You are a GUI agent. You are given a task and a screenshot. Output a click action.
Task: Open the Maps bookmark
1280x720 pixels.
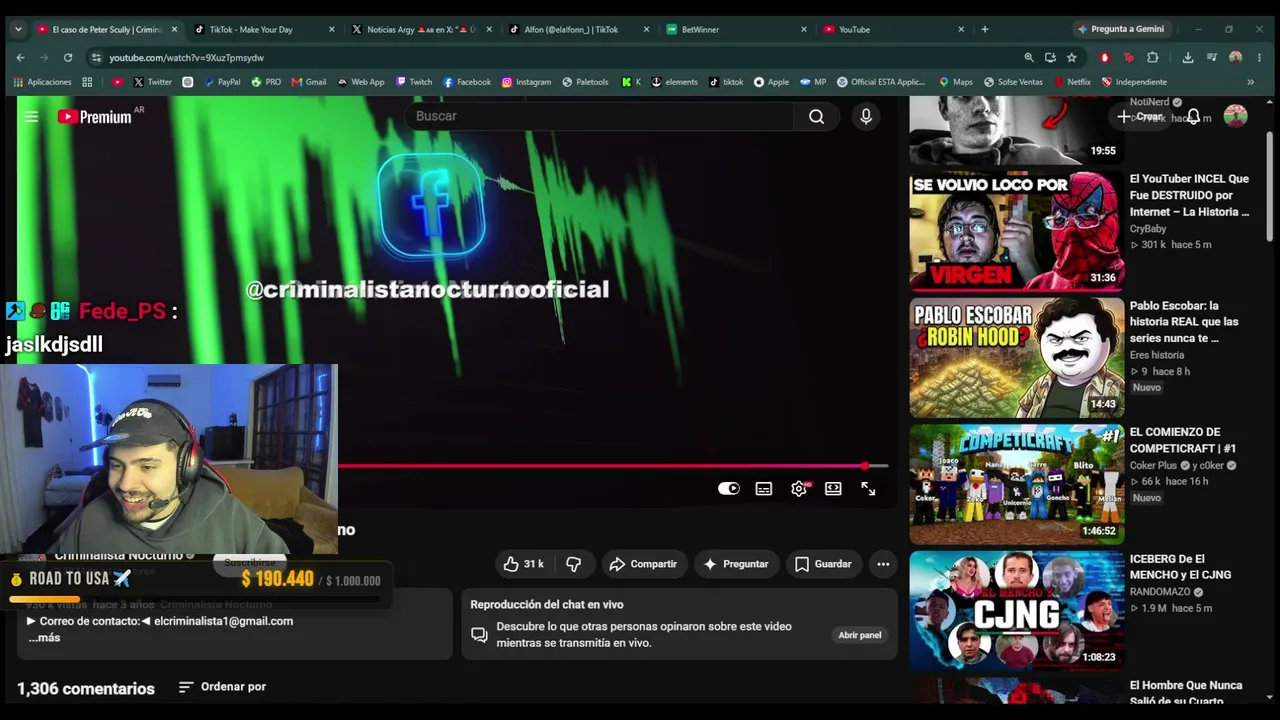click(x=956, y=82)
